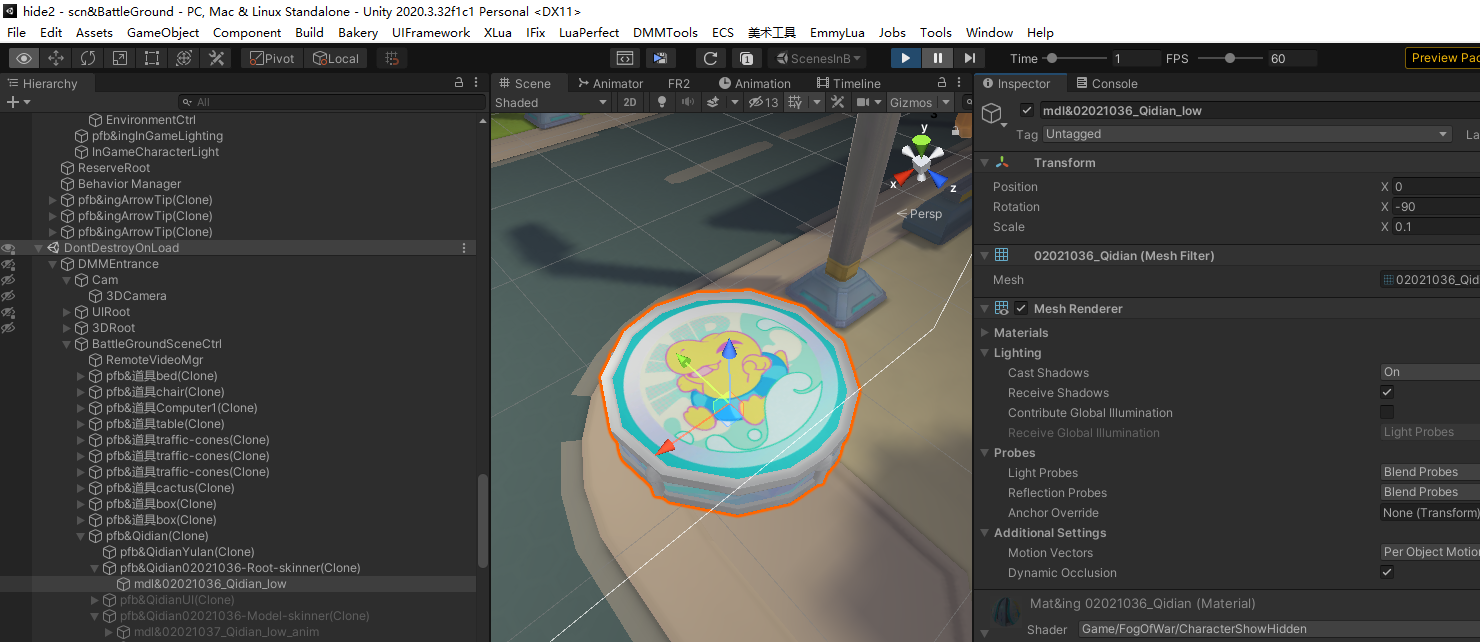Click the Step frame button

pos(969,58)
